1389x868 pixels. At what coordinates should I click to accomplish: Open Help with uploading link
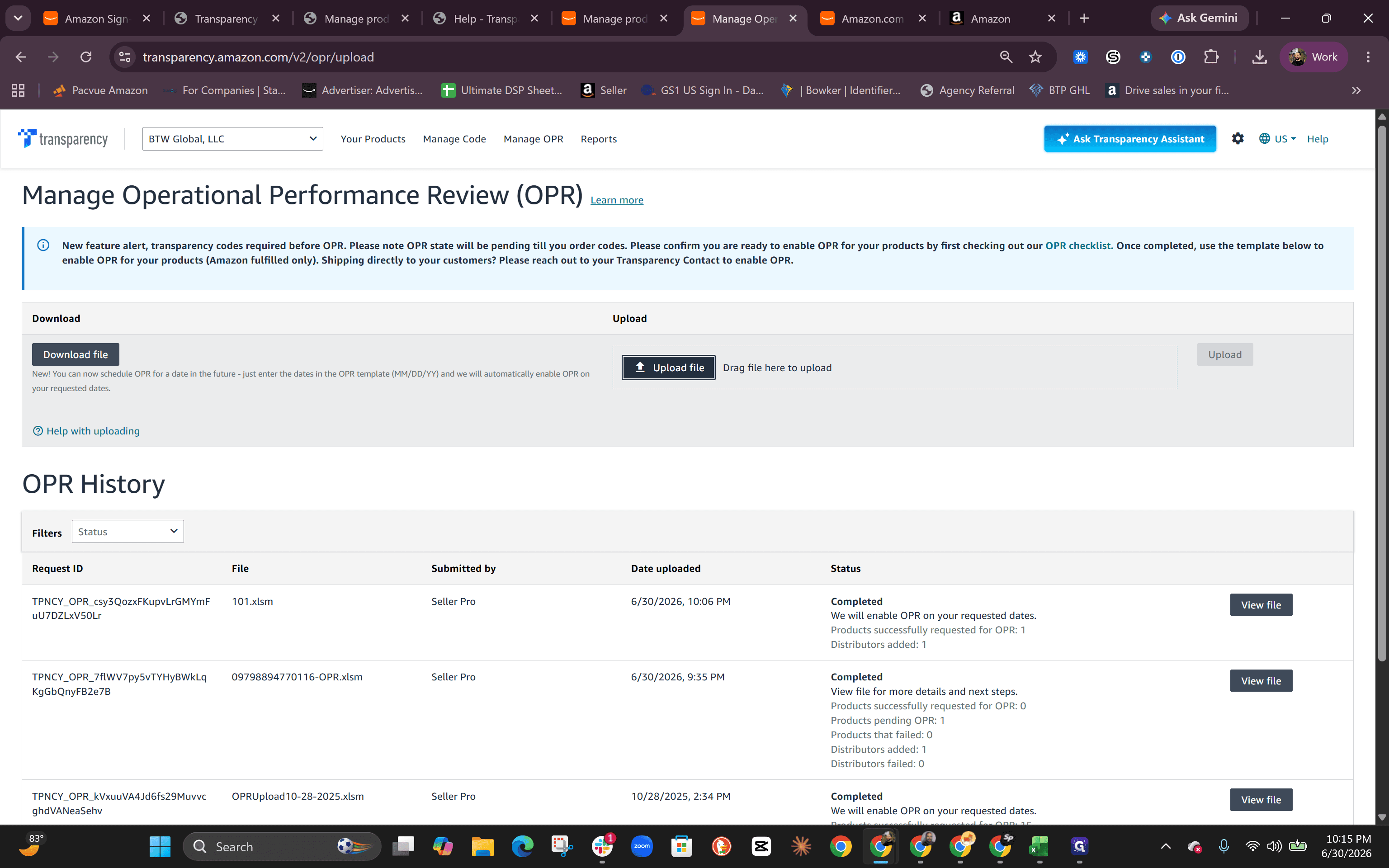click(x=86, y=430)
